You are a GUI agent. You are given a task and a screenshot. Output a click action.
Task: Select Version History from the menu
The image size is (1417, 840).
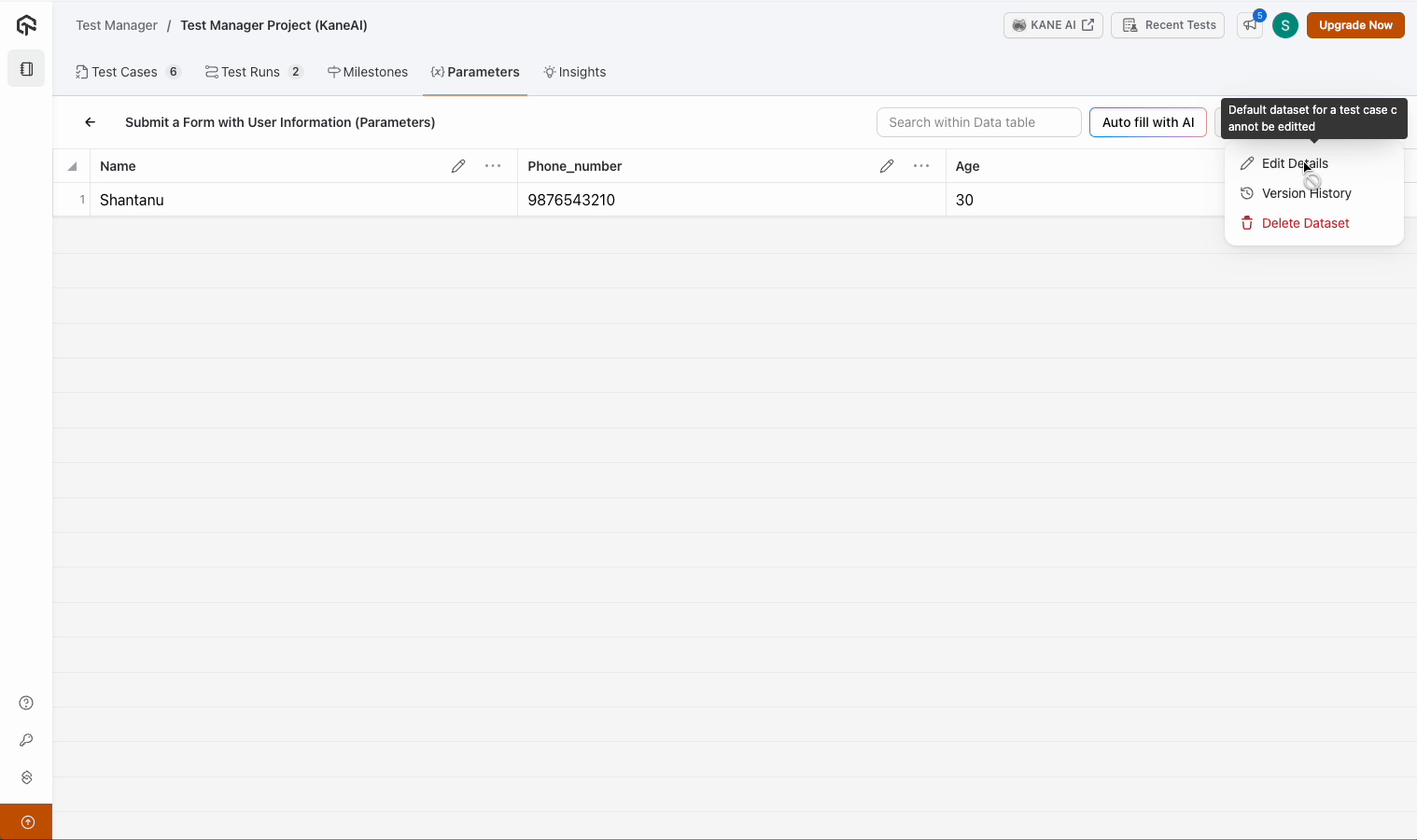click(1306, 193)
